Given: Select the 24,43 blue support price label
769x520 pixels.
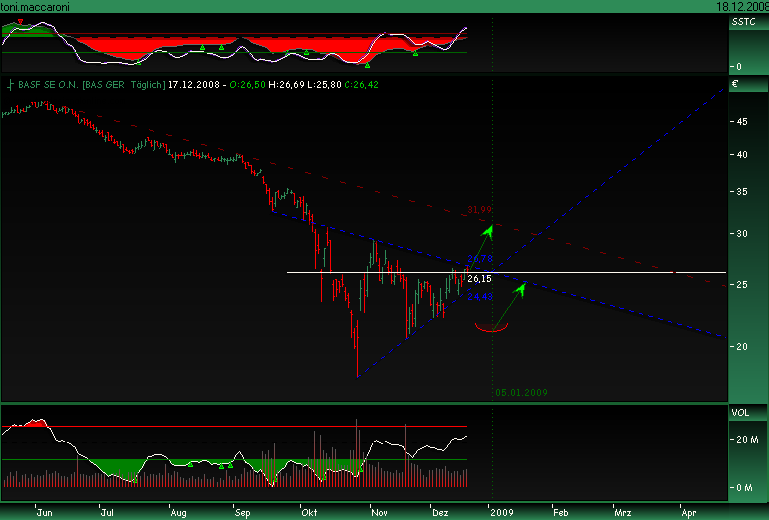Looking at the screenshot, I should (479, 296).
